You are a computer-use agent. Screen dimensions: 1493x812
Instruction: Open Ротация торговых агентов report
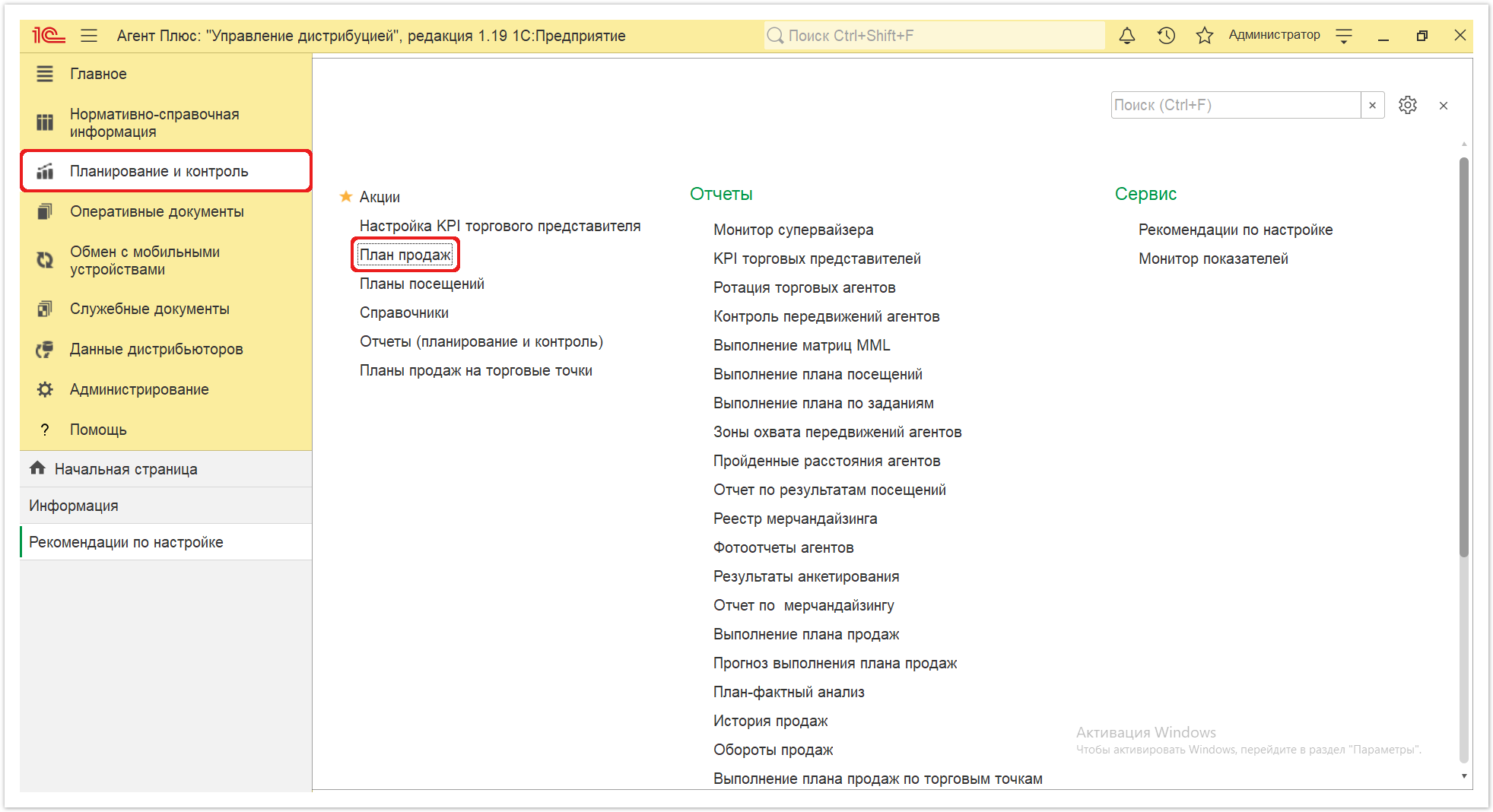pos(804,287)
